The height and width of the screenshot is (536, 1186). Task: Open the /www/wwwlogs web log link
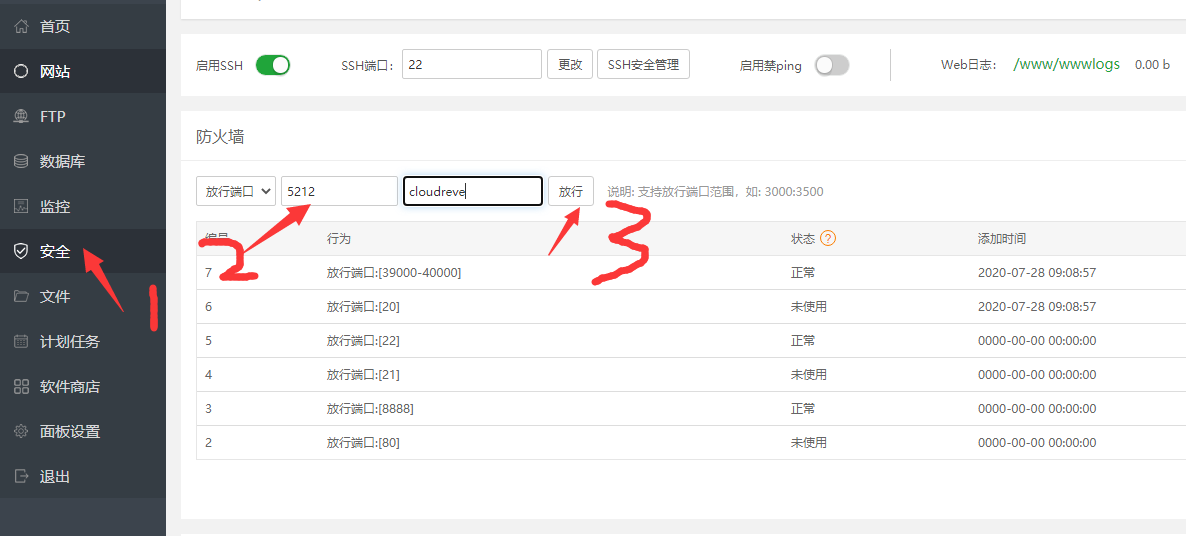click(x=1066, y=65)
